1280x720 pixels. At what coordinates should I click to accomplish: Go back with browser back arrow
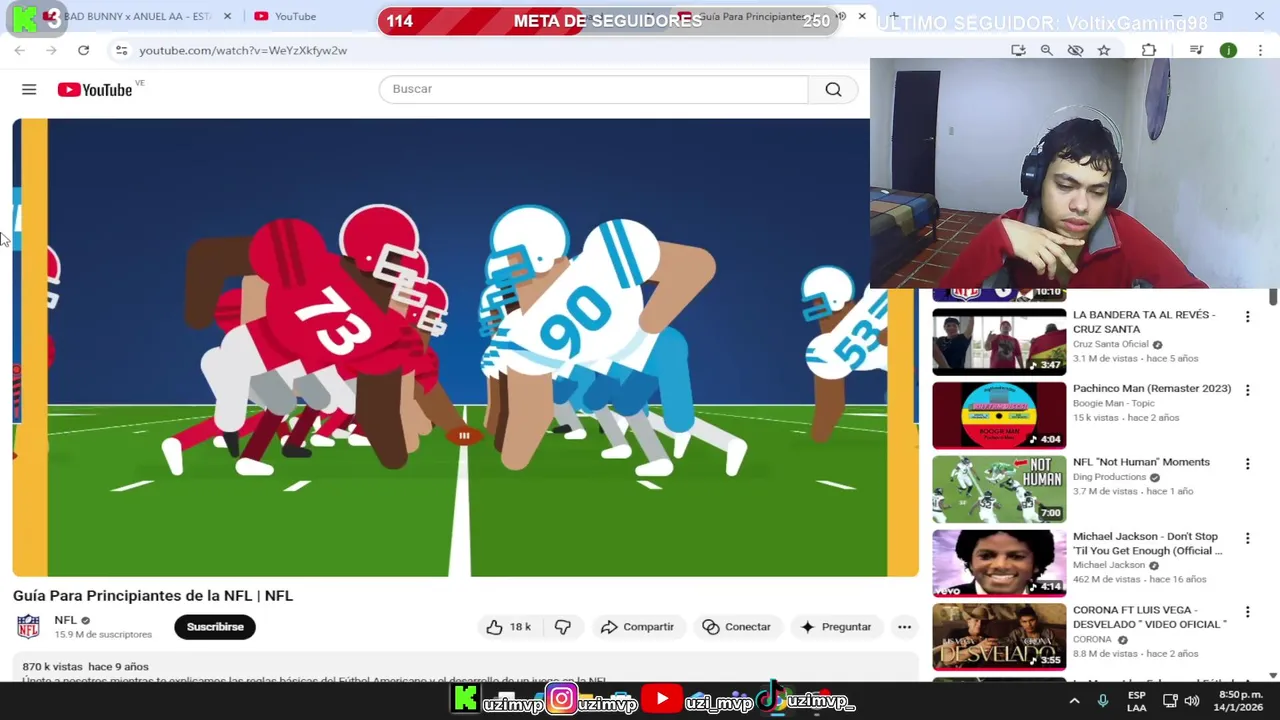click(19, 50)
